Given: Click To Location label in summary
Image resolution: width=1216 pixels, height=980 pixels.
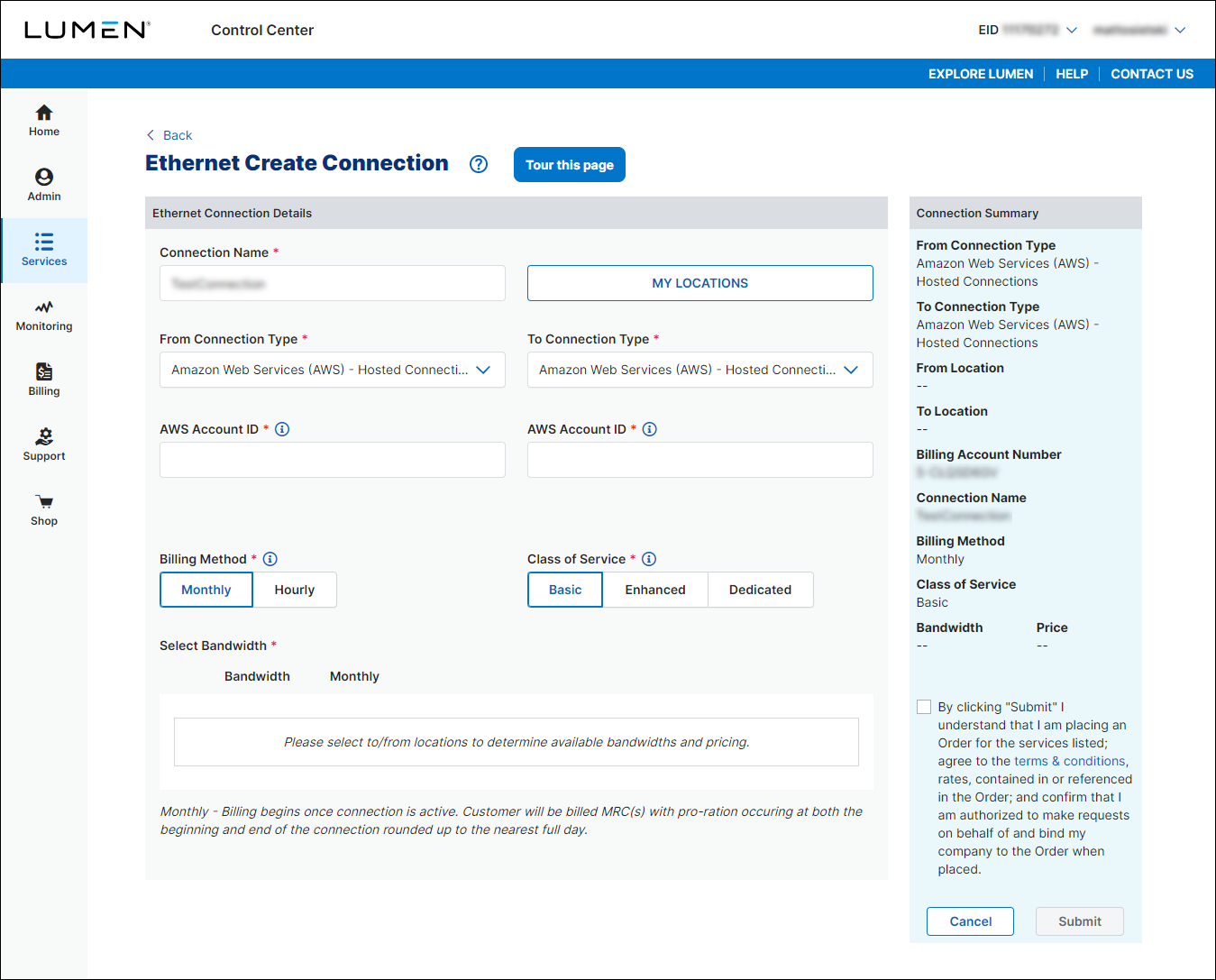Looking at the screenshot, I should point(952,411).
